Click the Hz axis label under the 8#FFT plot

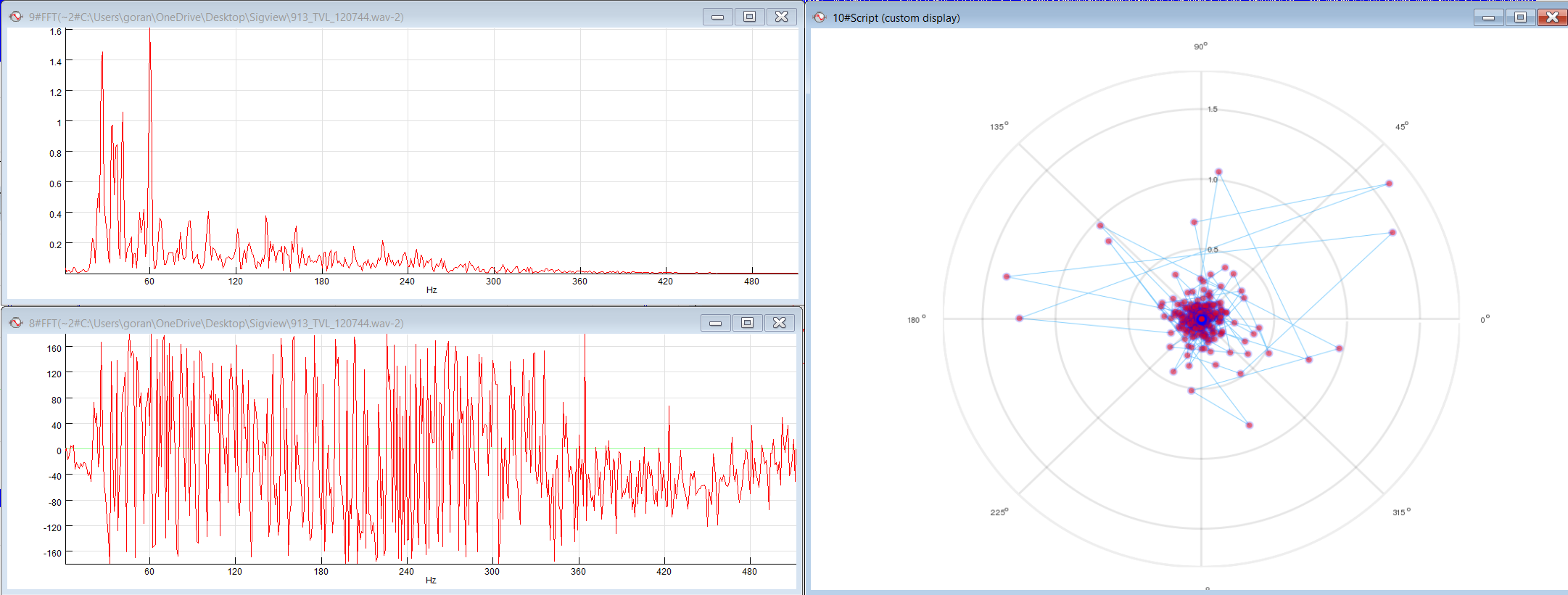click(x=431, y=580)
